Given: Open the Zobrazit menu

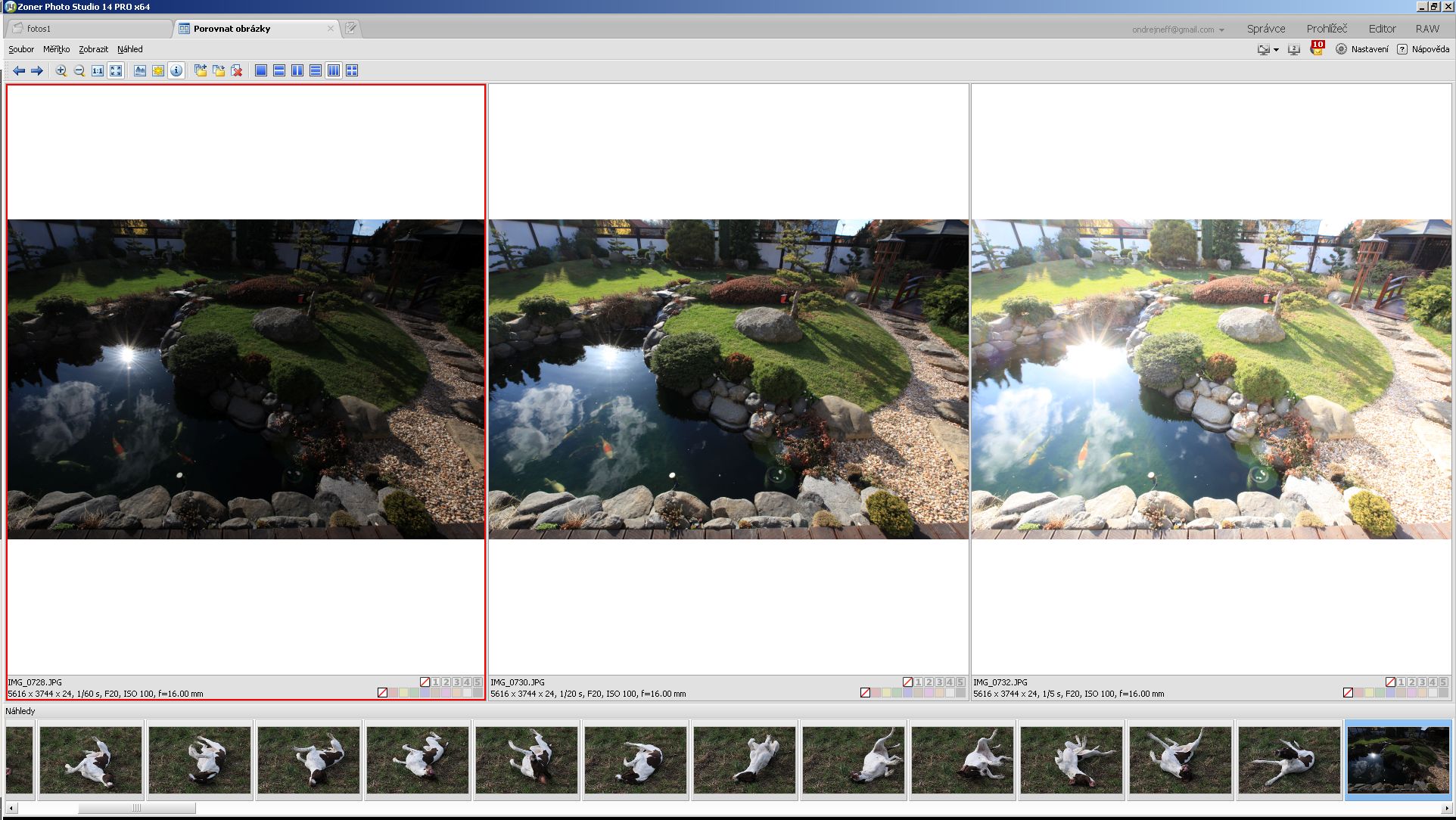Looking at the screenshot, I should [93, 49].
